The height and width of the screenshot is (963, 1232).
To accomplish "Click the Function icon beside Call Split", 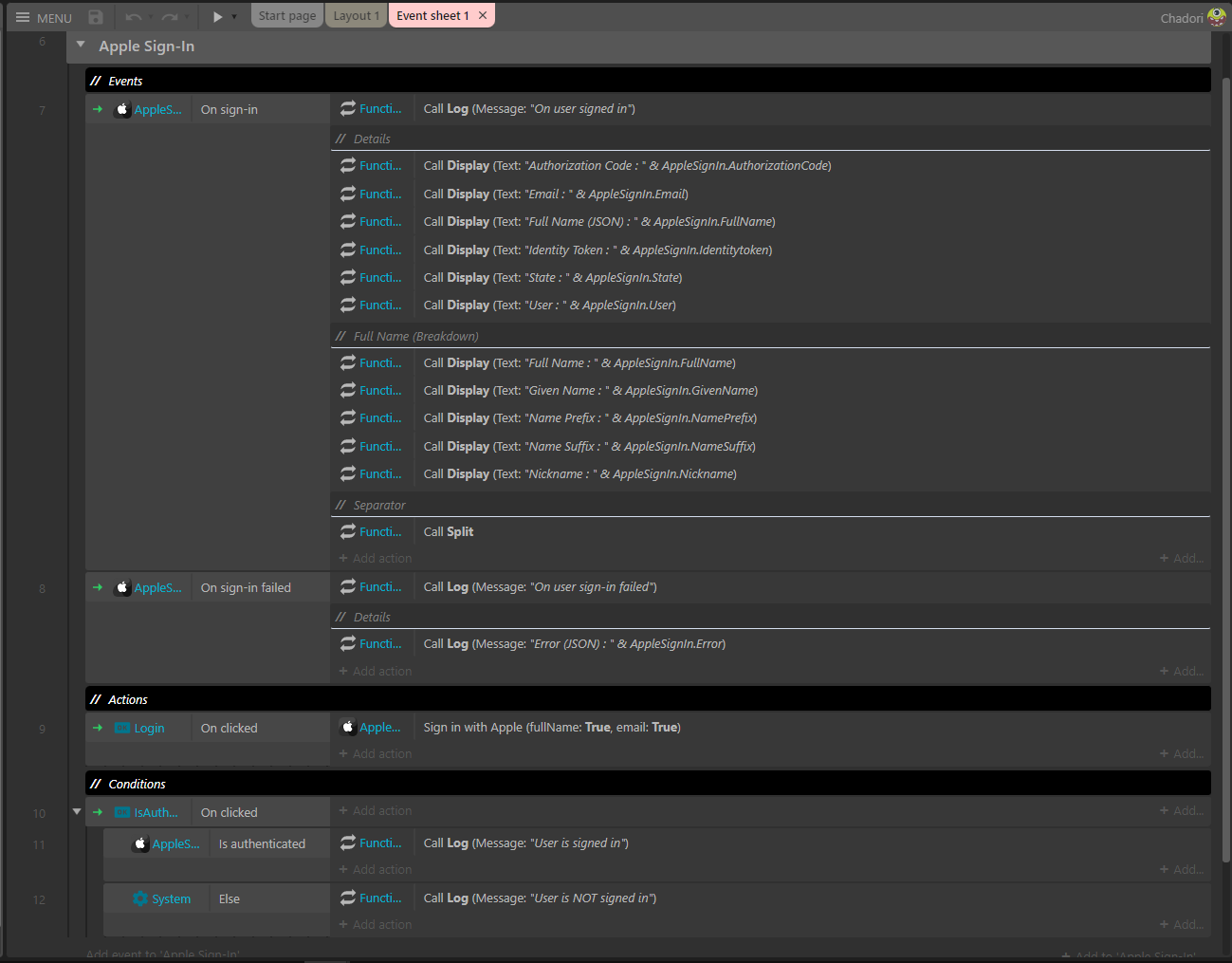I will (x=347, y=531).
